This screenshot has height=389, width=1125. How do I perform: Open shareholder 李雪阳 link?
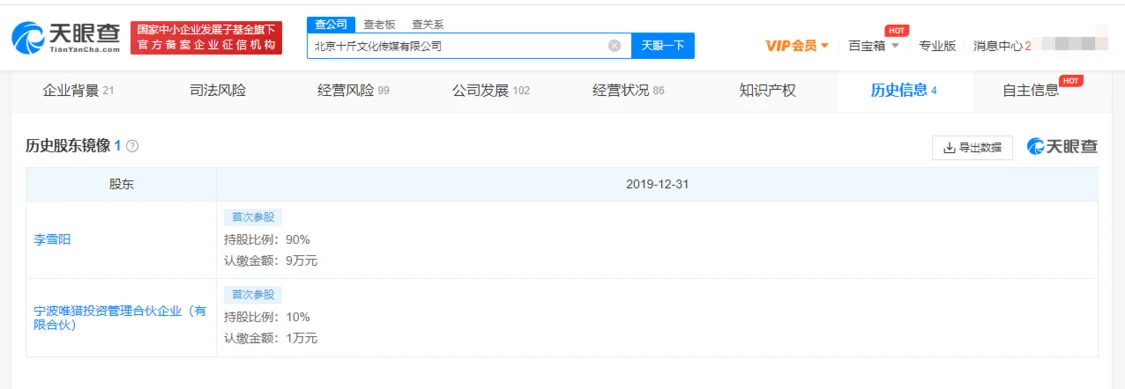pos(52,240)
